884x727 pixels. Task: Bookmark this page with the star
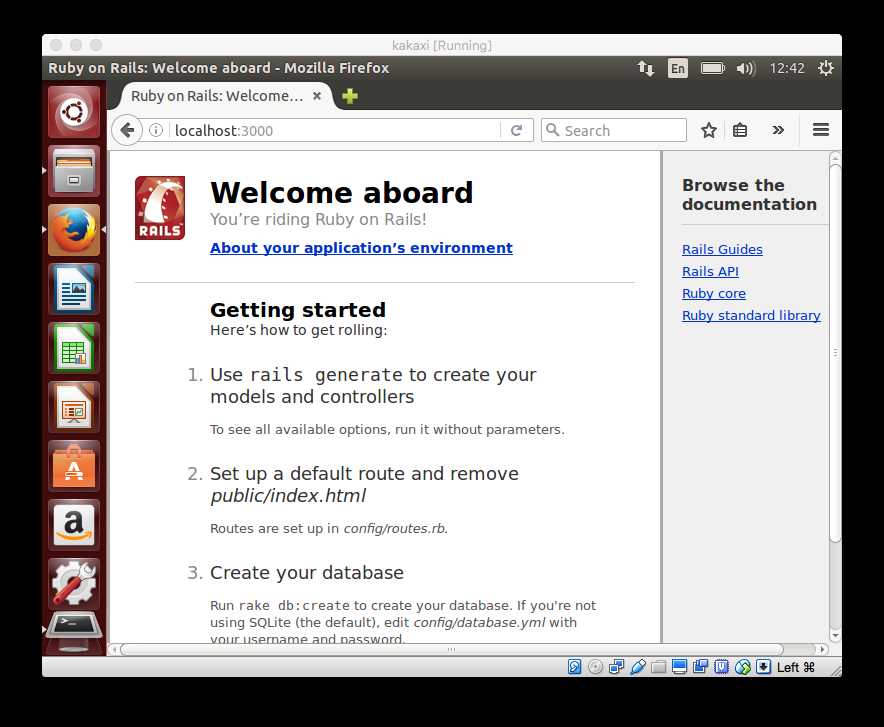point(709,131)
